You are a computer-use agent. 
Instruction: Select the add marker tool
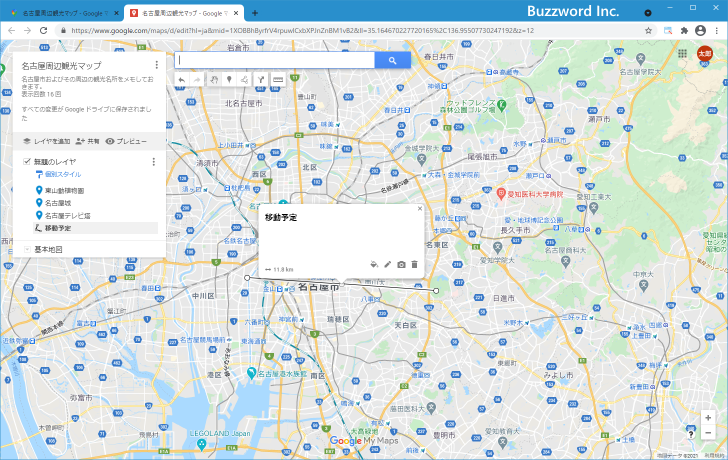point(229,80)
